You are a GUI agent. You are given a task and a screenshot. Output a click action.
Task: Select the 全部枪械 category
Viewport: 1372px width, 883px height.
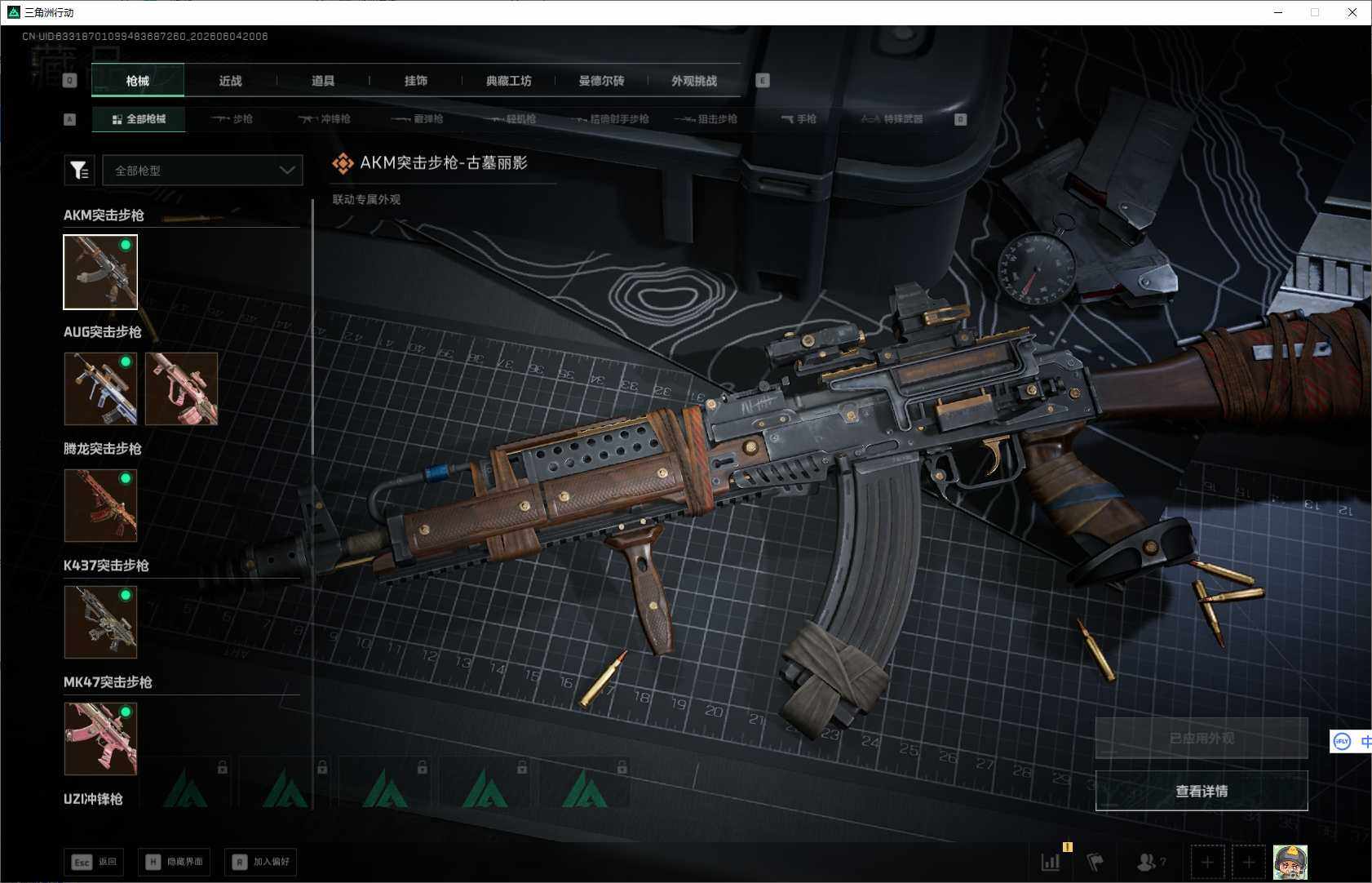(x=139, y=119)
